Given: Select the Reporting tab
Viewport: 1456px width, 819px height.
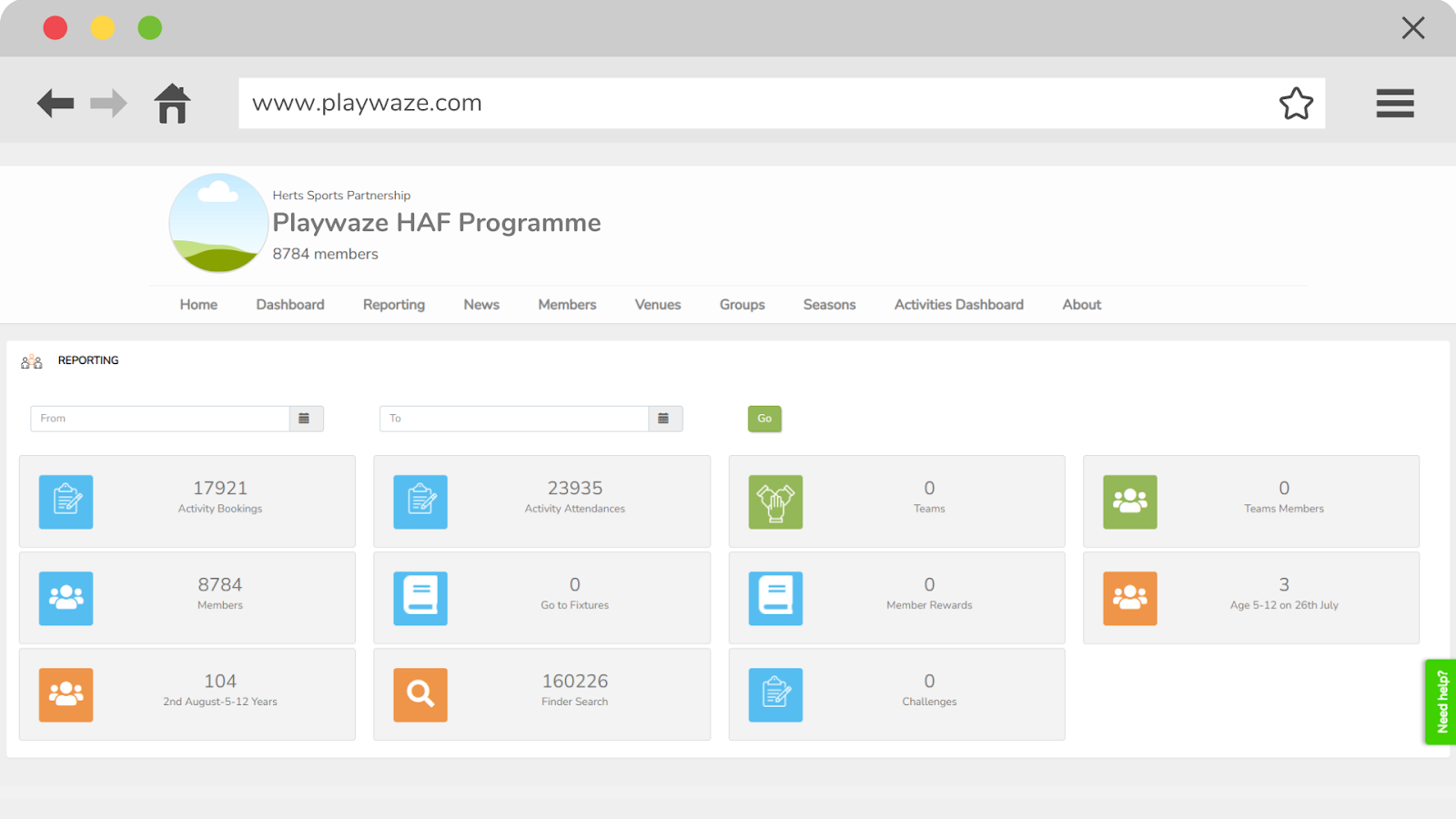Looking at the screenshot, I should tap(394, 305).
